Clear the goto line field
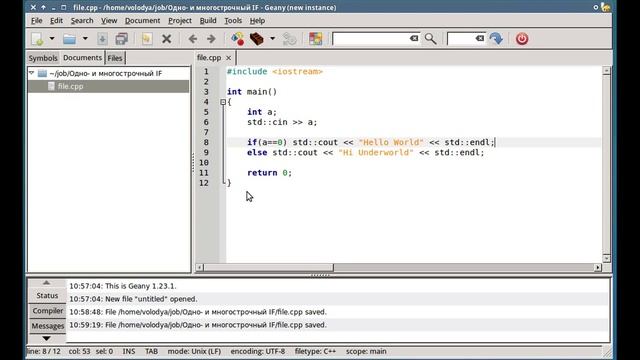The image size is (640, 360). coord(480,38)
